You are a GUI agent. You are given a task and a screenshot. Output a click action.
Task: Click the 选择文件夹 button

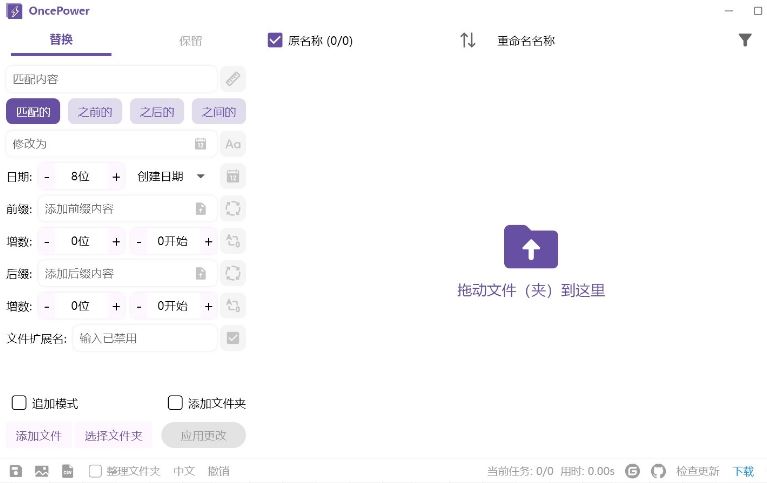point(113,436)
